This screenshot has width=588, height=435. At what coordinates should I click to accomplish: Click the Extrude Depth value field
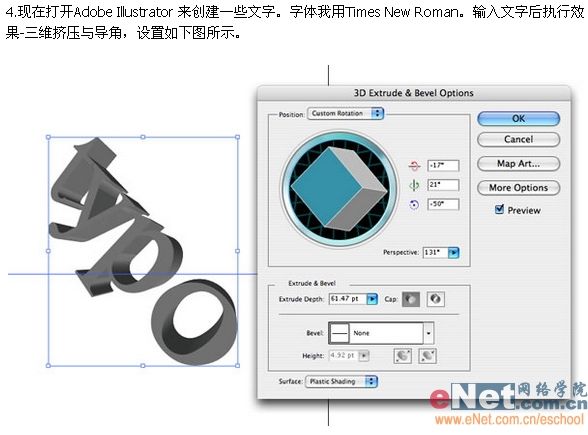click(x=348, y=299)
